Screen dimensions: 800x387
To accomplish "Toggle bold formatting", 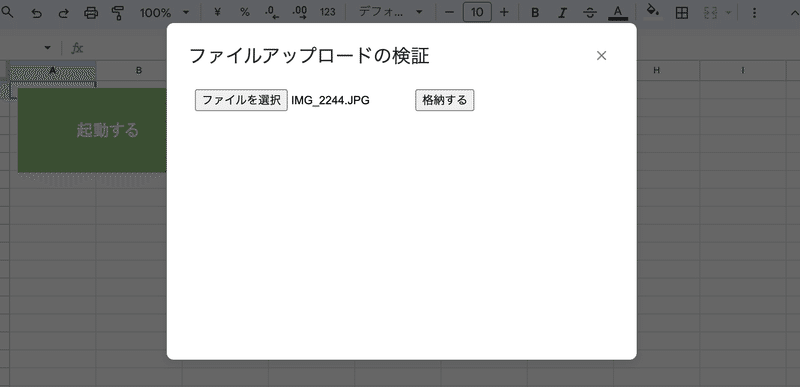I will click(535, 13).
